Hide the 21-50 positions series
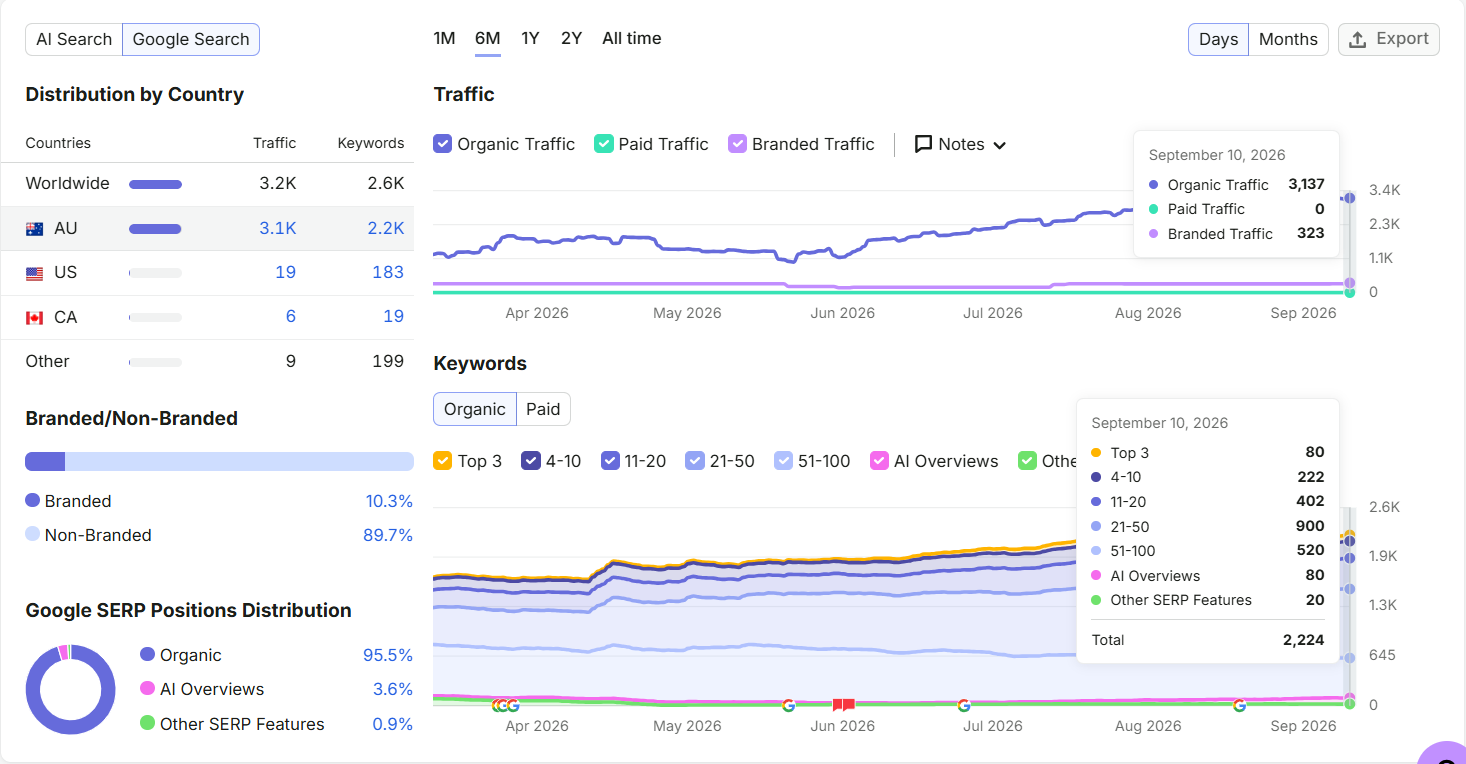Image resolution: width=1466 pixels, height=764 pixels. coord(695,461)
